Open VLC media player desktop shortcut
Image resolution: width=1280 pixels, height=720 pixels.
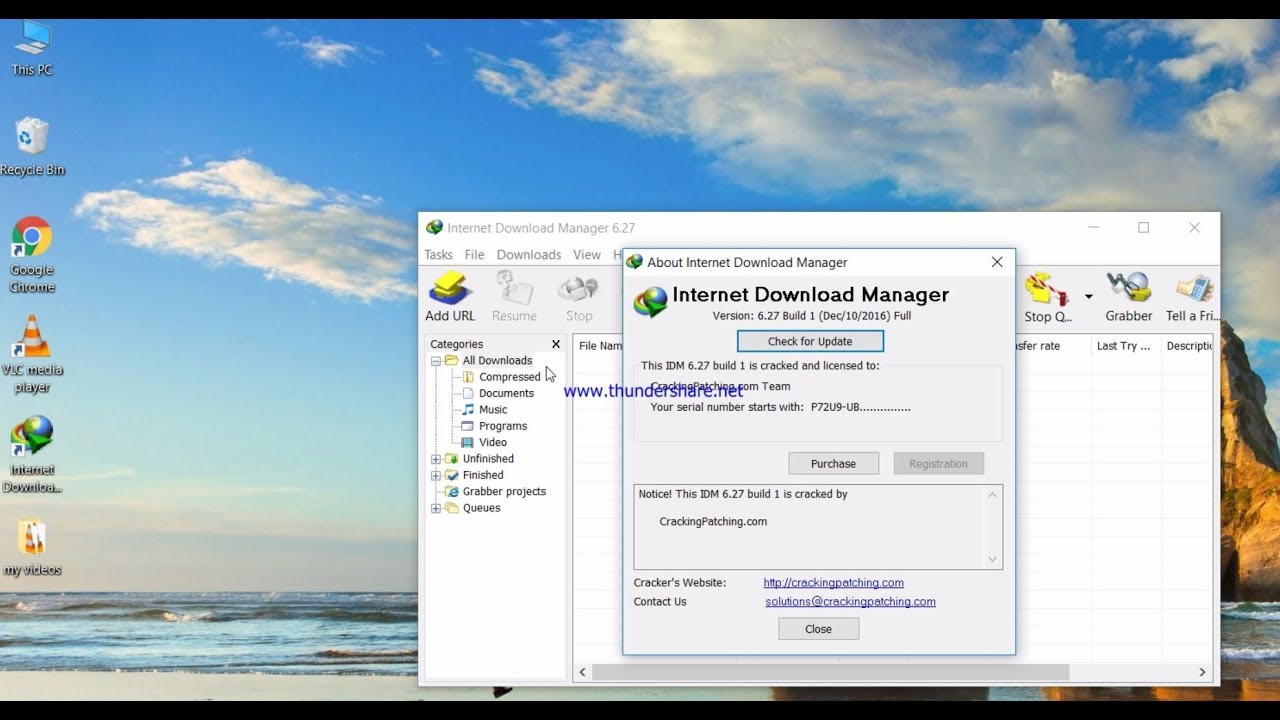[x=32, y=353]
